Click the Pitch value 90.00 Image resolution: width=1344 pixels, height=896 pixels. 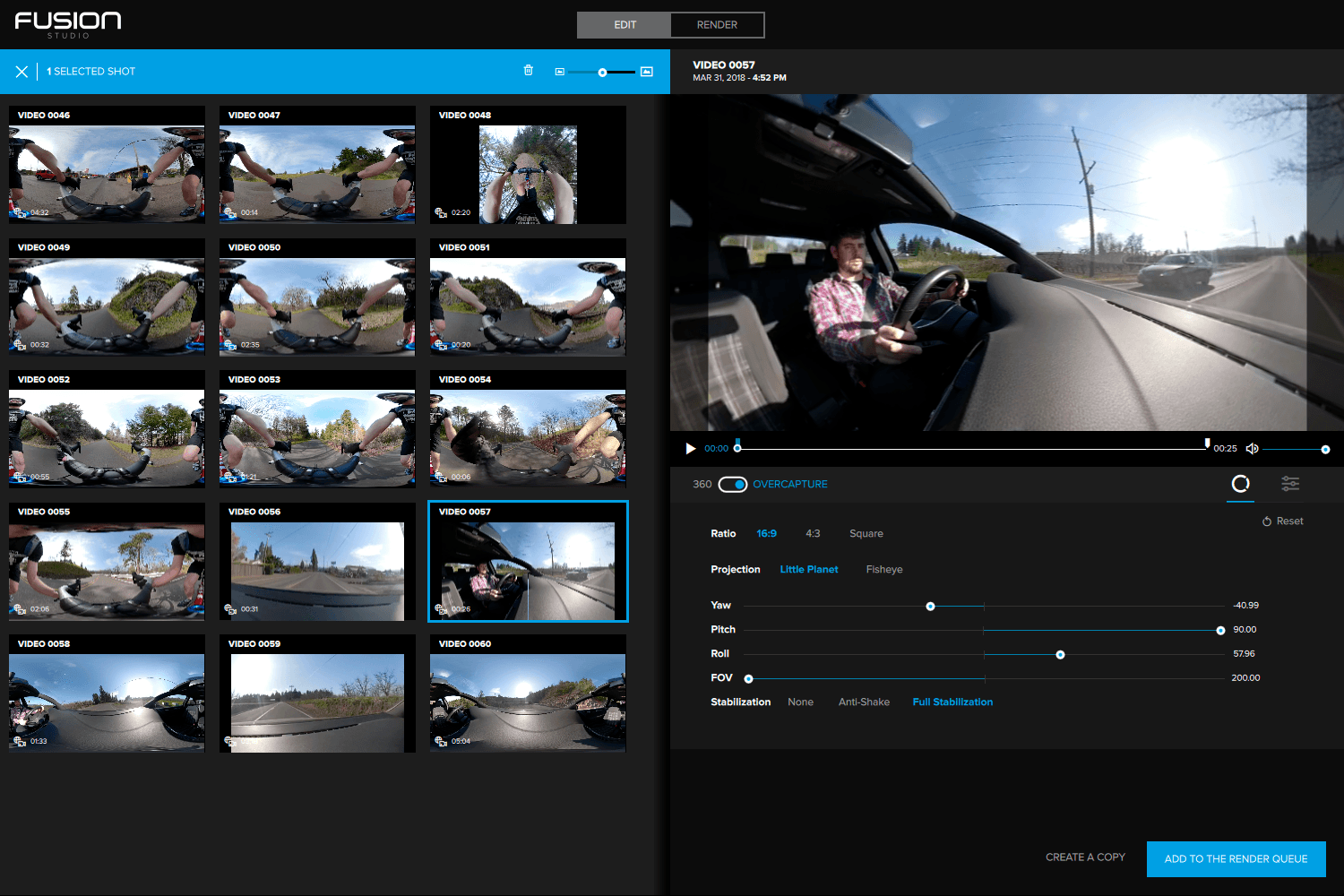click(1245, 630)
